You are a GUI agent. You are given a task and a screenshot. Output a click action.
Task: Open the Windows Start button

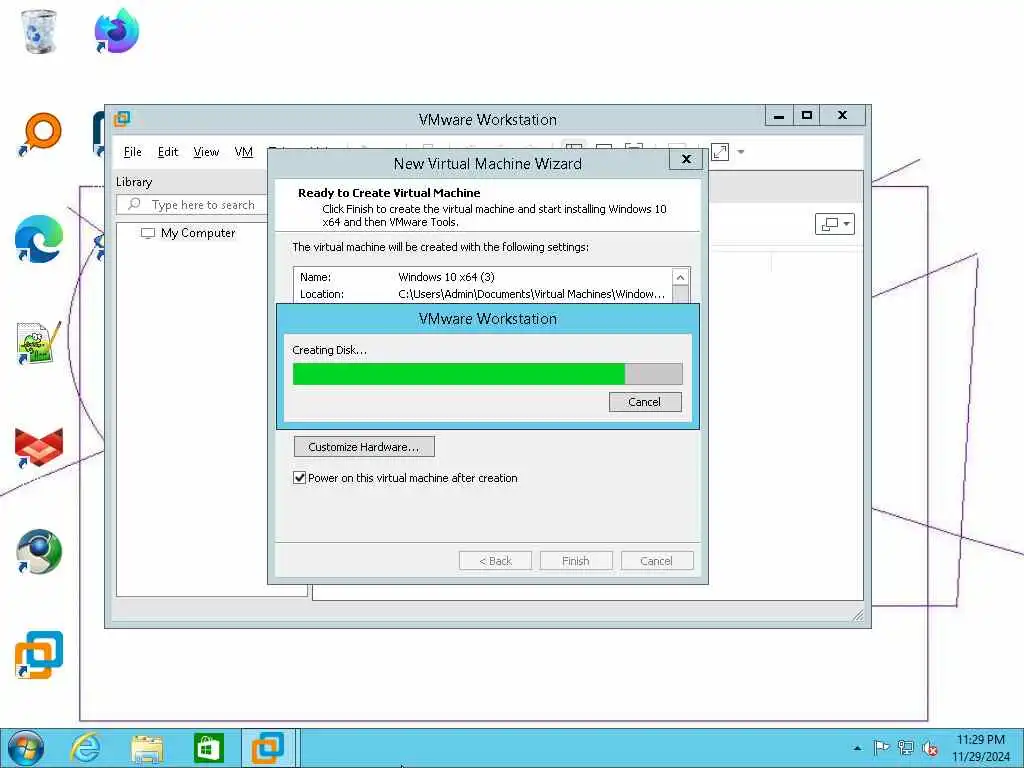[26, 748]
